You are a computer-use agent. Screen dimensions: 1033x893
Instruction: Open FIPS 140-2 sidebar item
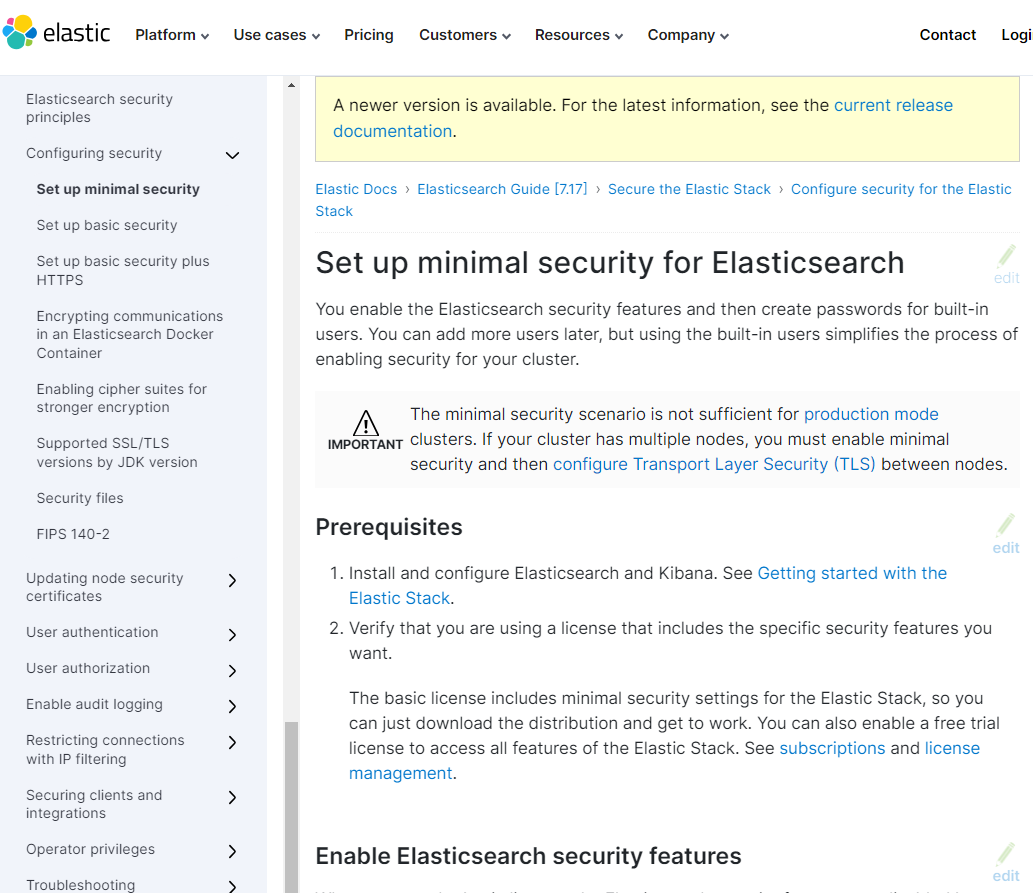tap(73, 534)
